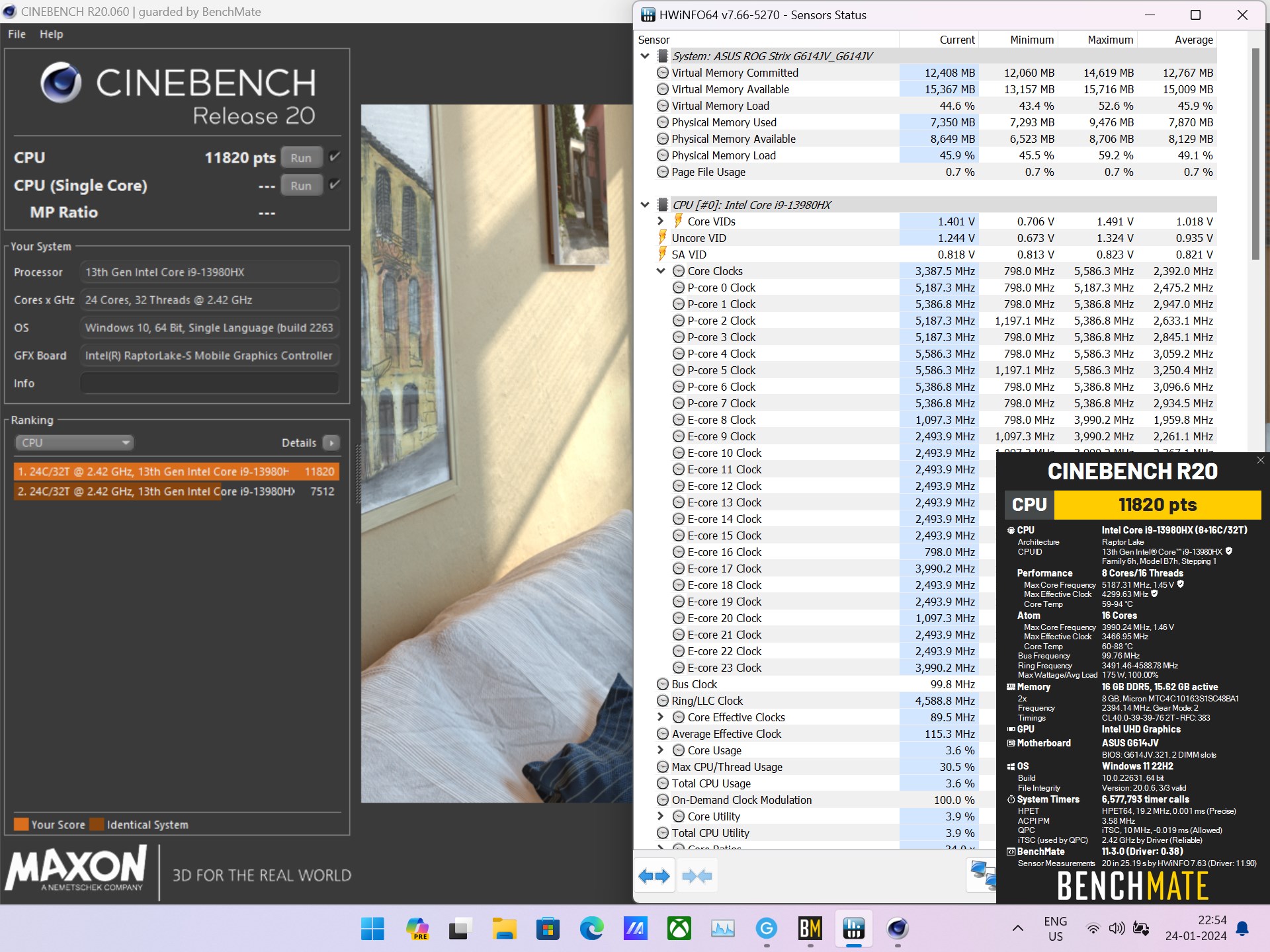The width and height of the screenshot is (1270, 952).
Task: Collapse the CPU [#0] Intel Core i9-13980HX group
Action: (645, 205)
